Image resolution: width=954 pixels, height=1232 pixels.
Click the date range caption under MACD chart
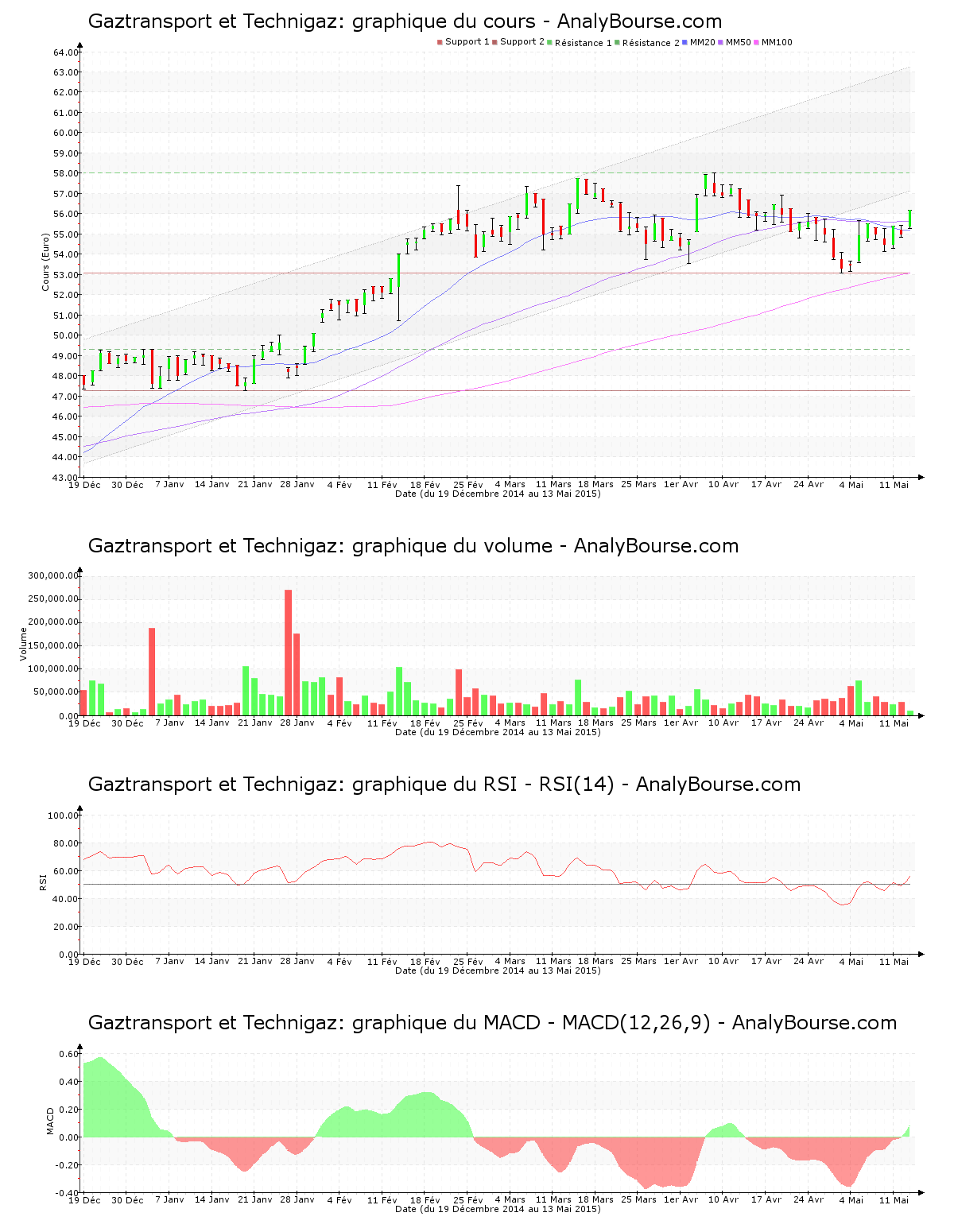coord(498,1209)
